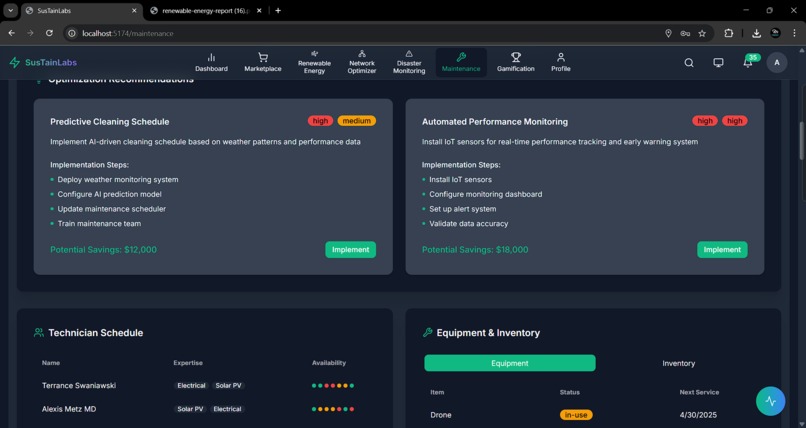
Task: Bookmark this page with star icon
Action: 702,33
